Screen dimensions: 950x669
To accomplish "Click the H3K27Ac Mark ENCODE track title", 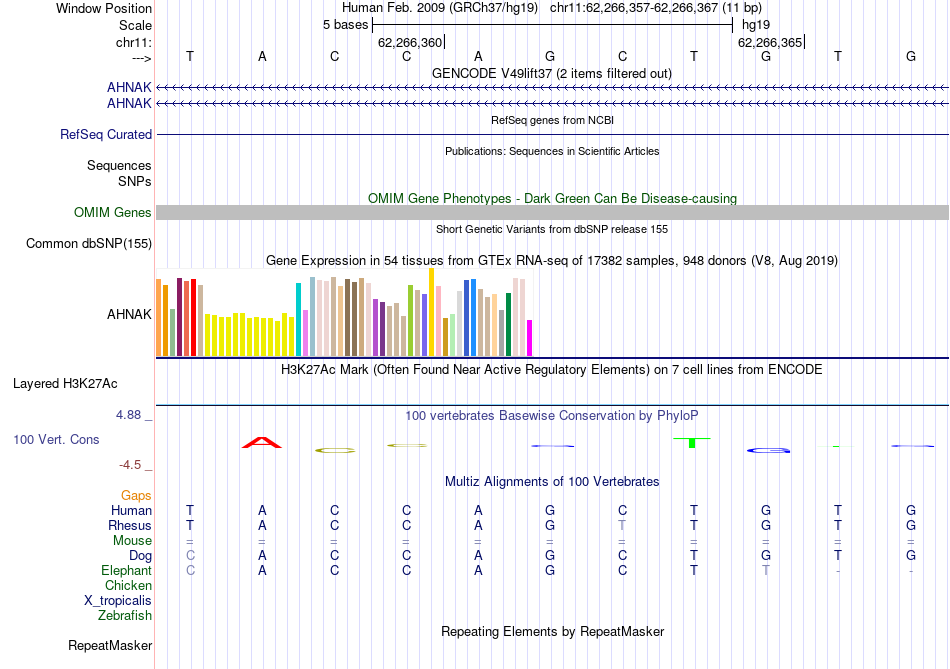I will click(x=552, y=370).
